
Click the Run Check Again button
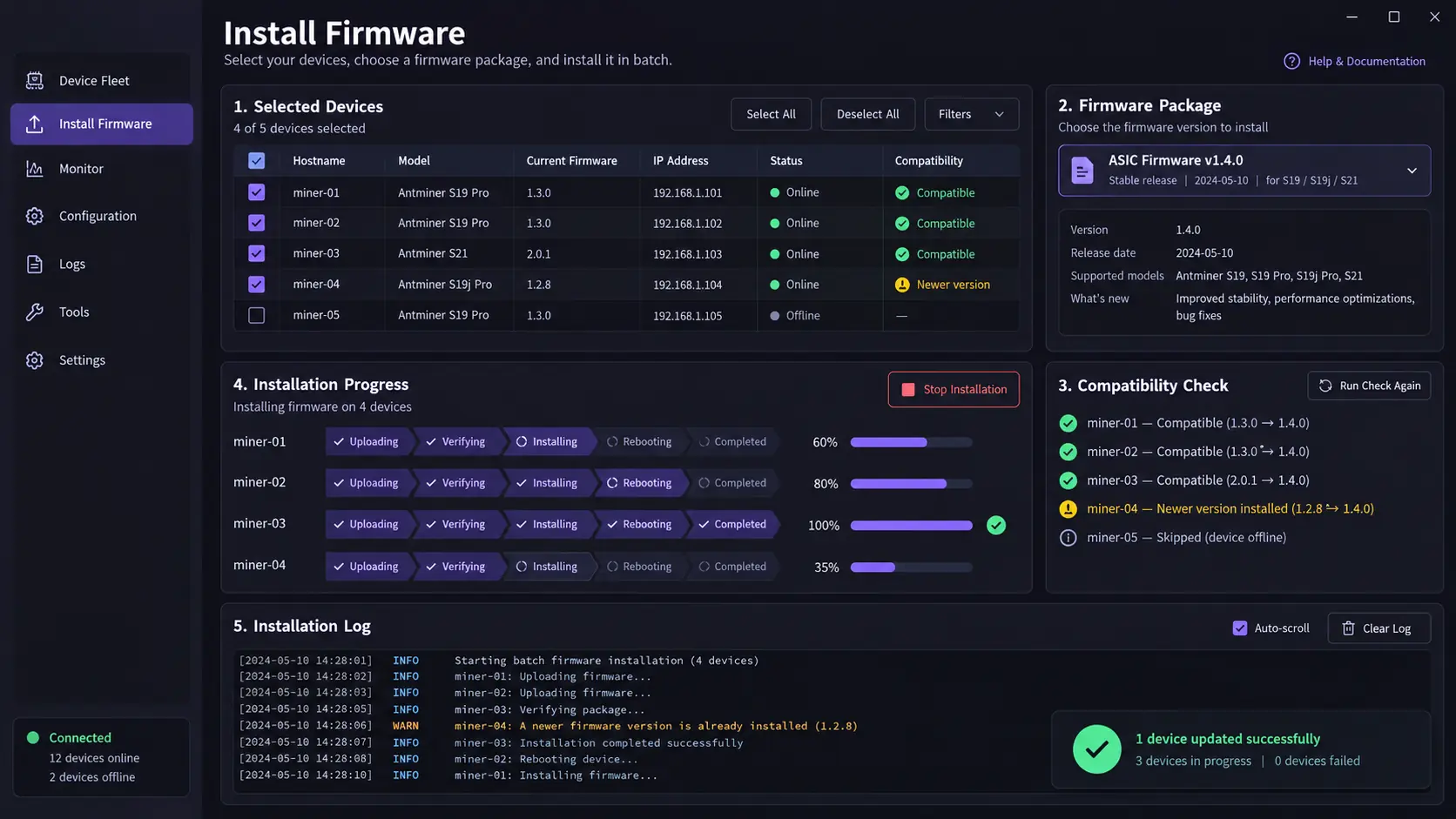pos(1369,386)
